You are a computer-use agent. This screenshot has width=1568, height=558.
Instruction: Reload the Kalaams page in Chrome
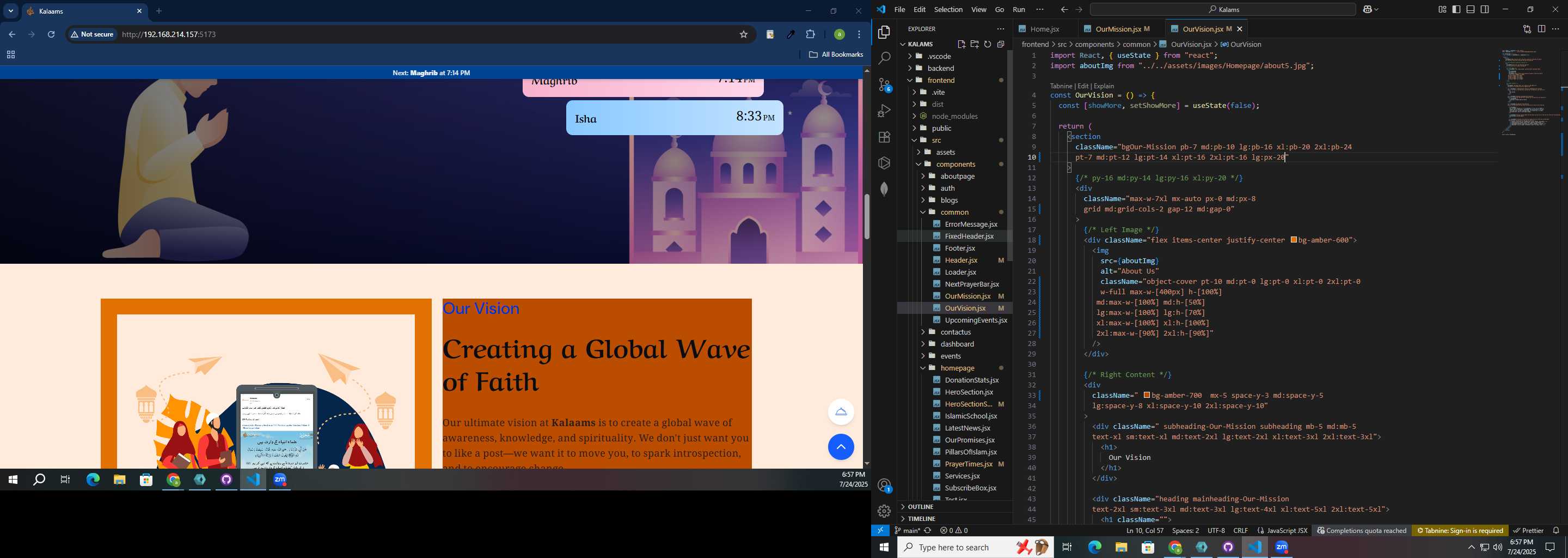[x=51, y=35]
